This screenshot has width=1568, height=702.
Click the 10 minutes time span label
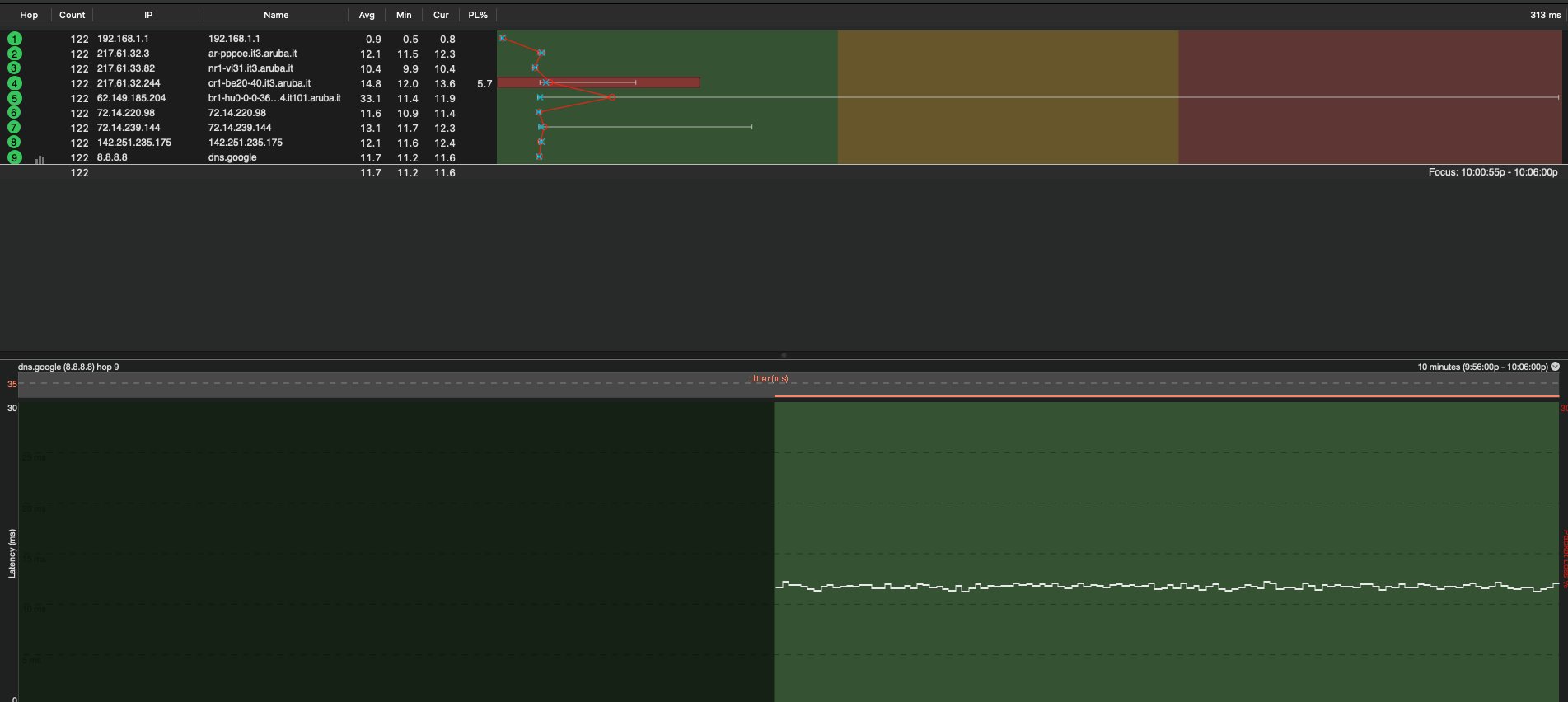click(x=1481, y=367)
